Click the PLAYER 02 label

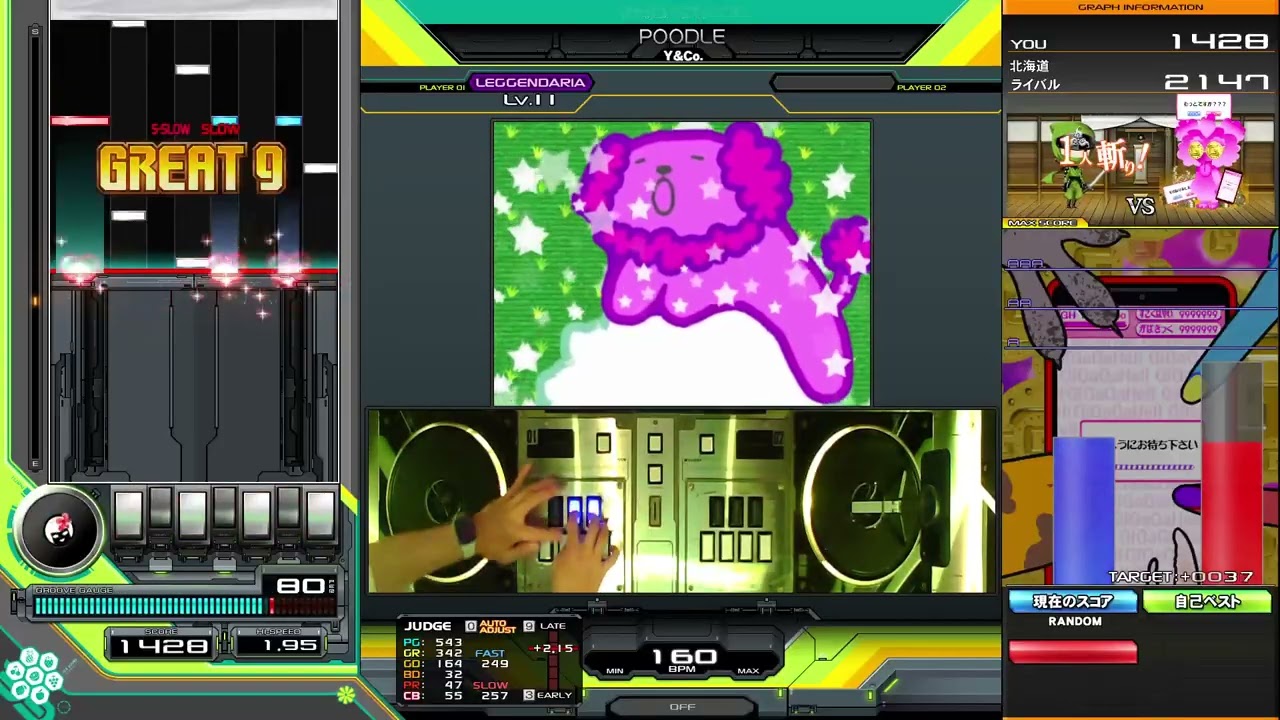(921, 88)
